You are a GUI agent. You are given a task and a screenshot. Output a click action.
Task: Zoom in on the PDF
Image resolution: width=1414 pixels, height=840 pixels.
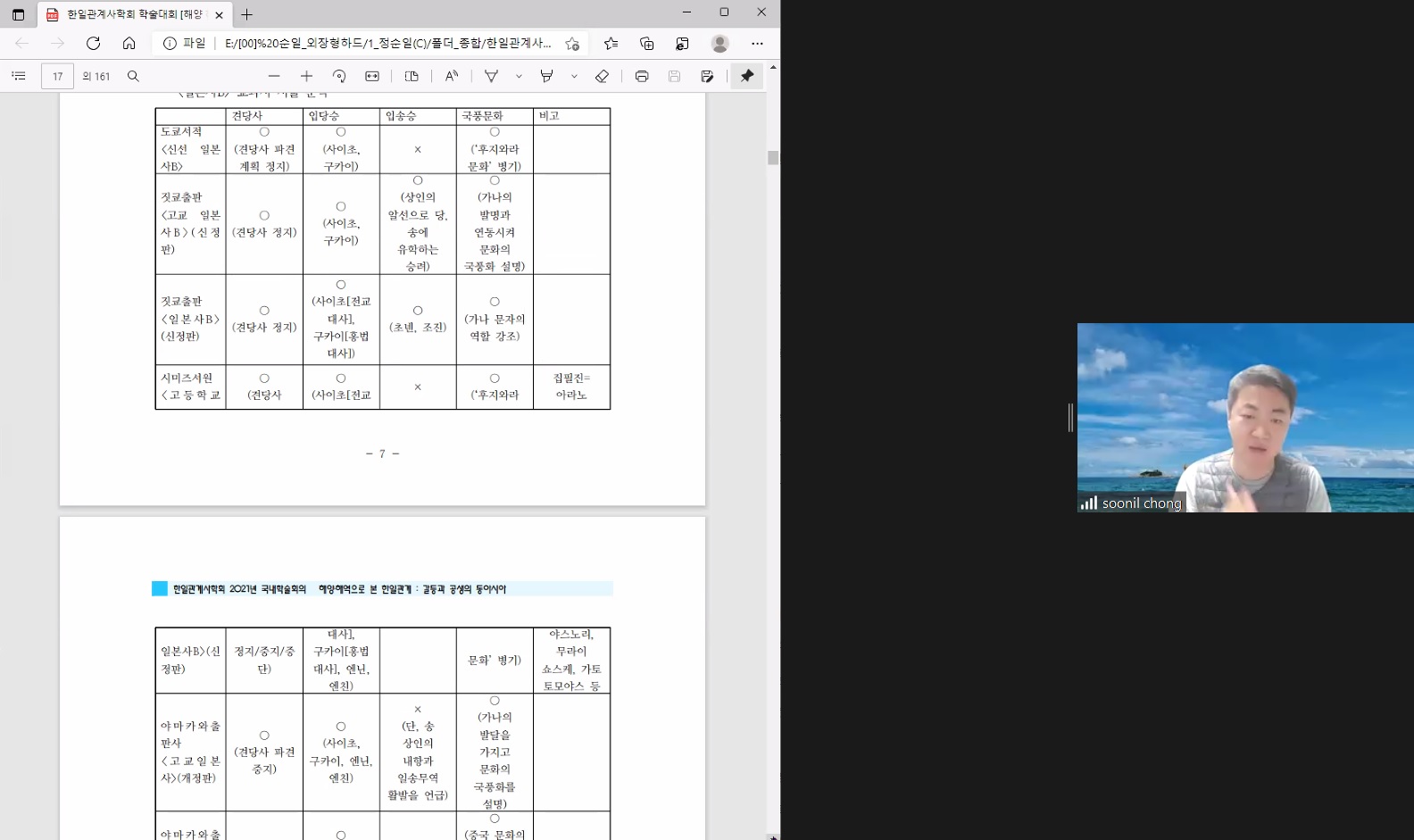306,76
